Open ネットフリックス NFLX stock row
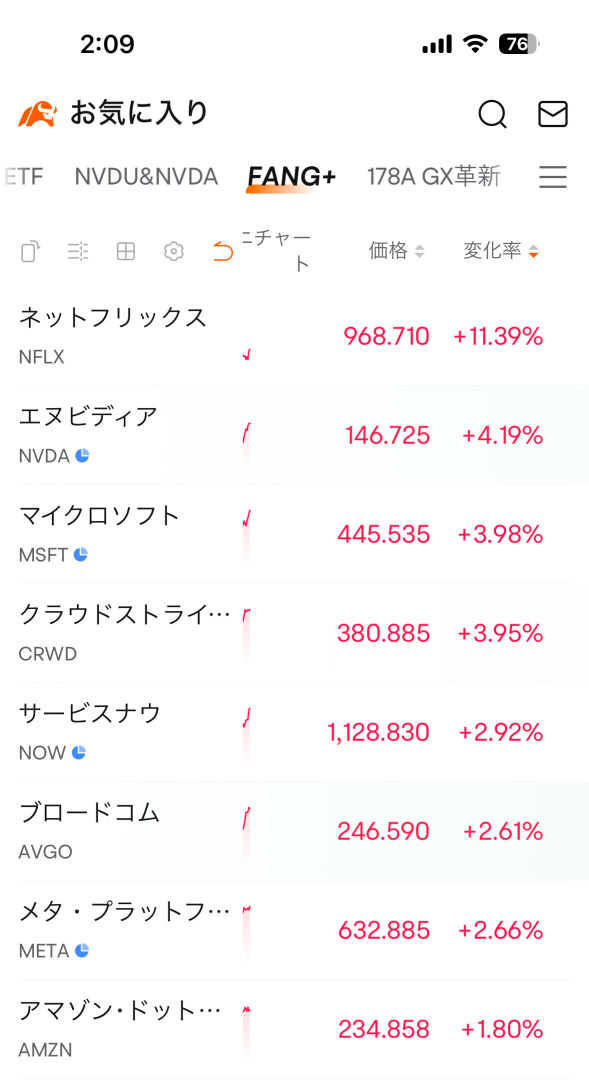This screenshot has width=589, height=1080. point(294,336)
